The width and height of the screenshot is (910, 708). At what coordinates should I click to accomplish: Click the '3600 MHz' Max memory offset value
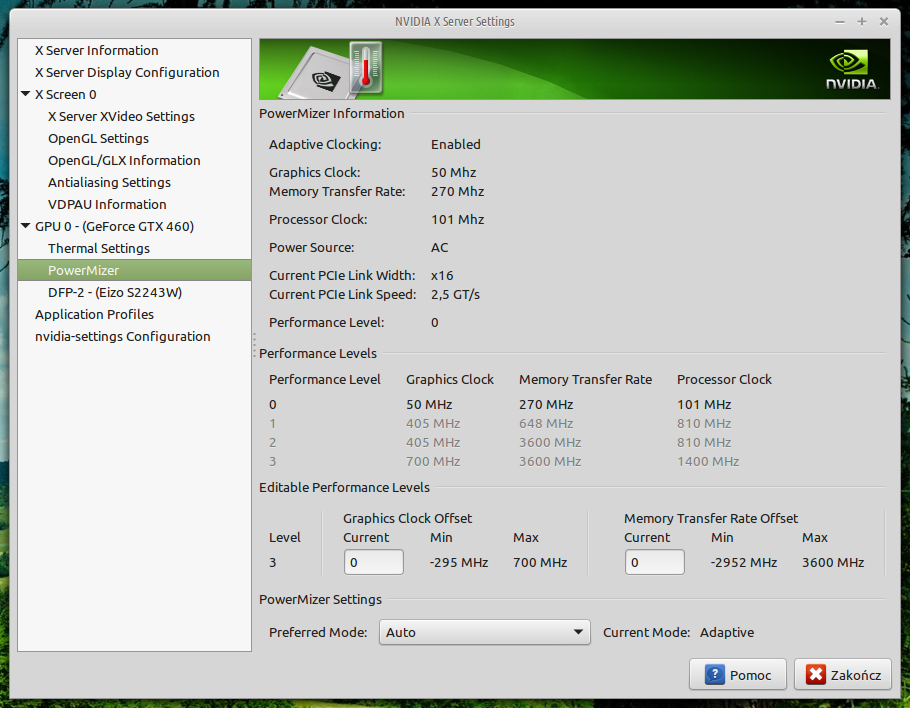(x=833, y=563)
